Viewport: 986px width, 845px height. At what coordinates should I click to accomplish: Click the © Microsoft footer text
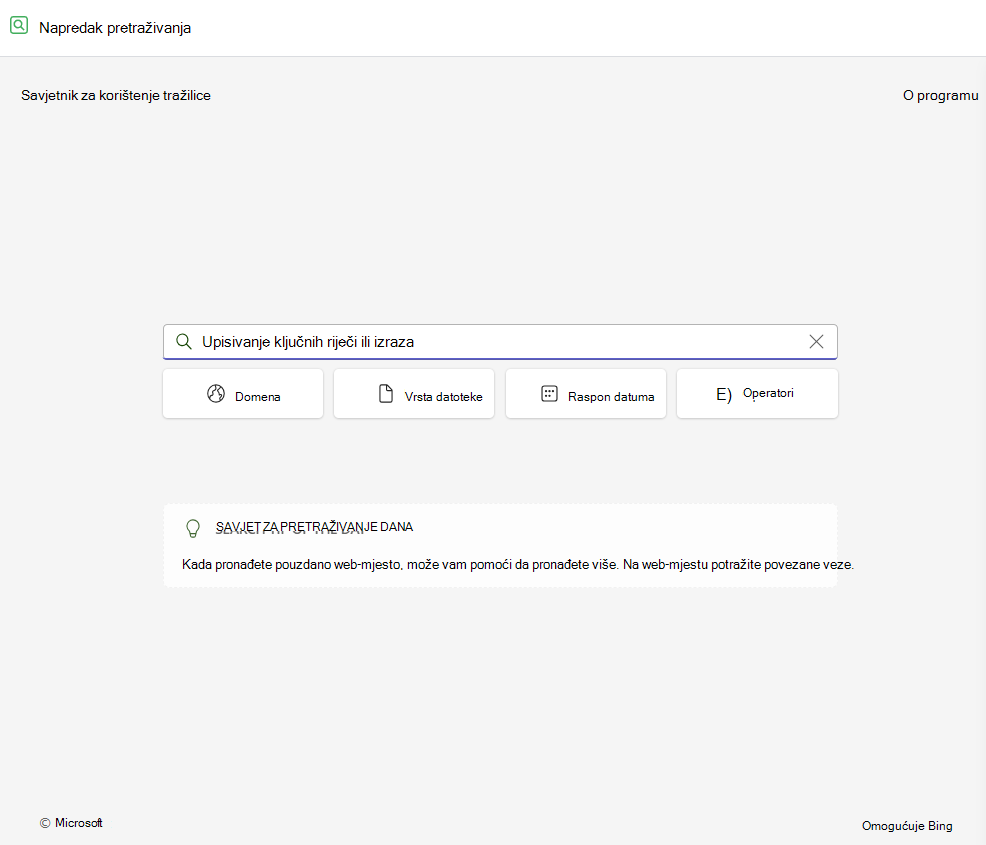coord(71,823)
